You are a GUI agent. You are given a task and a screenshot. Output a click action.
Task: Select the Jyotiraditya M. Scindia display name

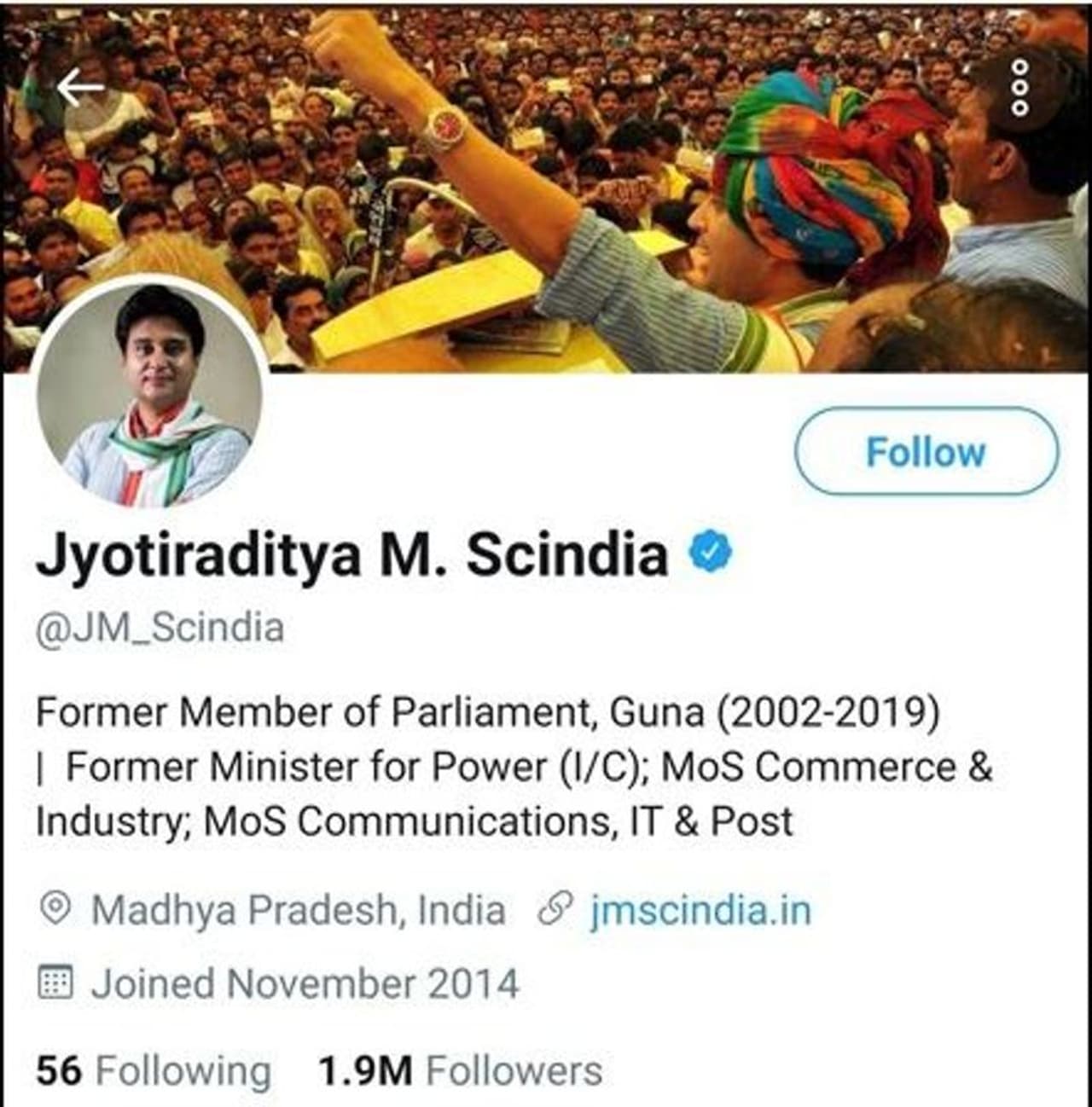pos(351,554)
